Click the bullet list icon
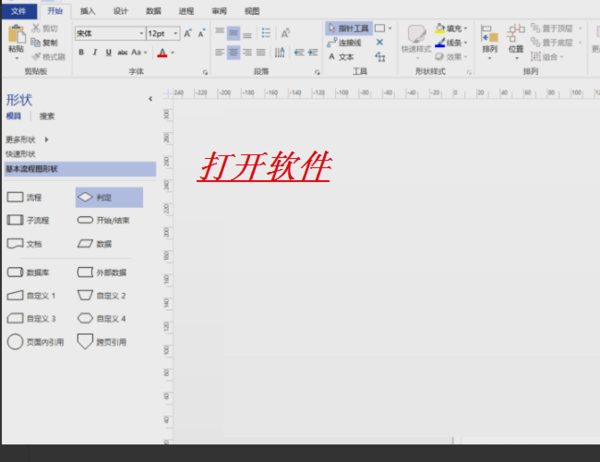Viewport: 600px width, 462px height. 266,33
